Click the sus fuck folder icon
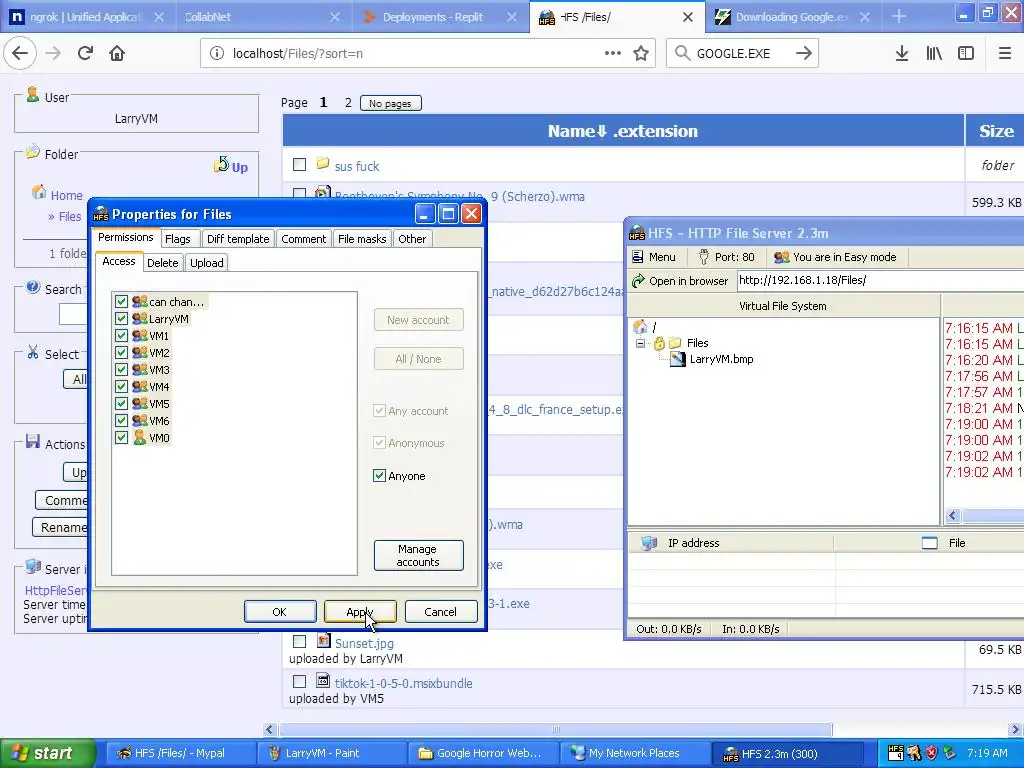This screenshot has height=768, width=1024. [323, 163]
